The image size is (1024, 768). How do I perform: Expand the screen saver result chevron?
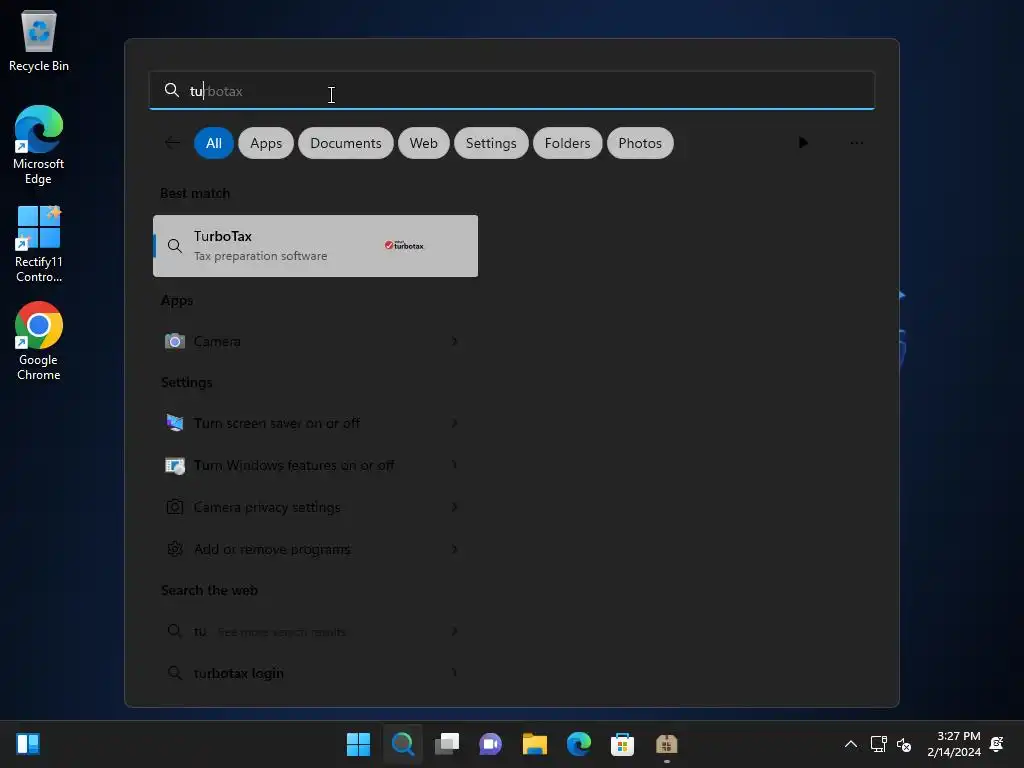tap(455, 423)
